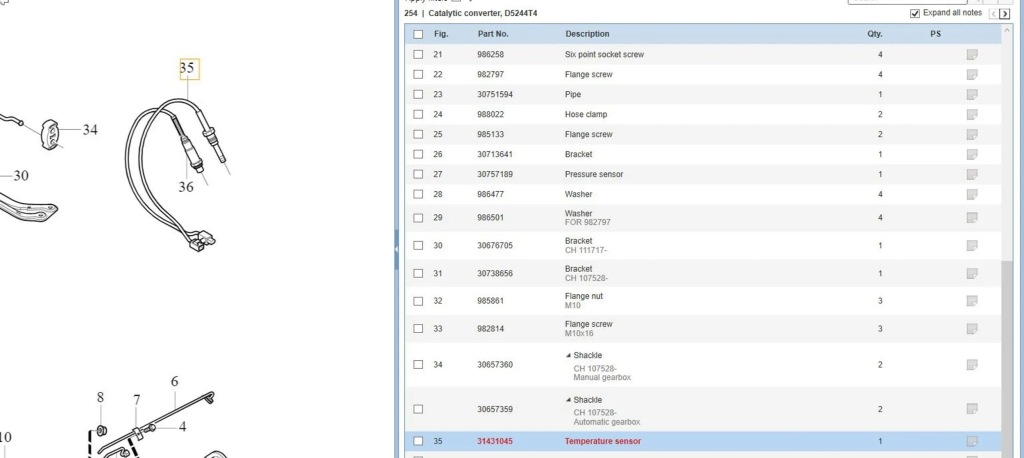
Task: Tick checkbox for Flange nut 985861
Action: [418, 301]
